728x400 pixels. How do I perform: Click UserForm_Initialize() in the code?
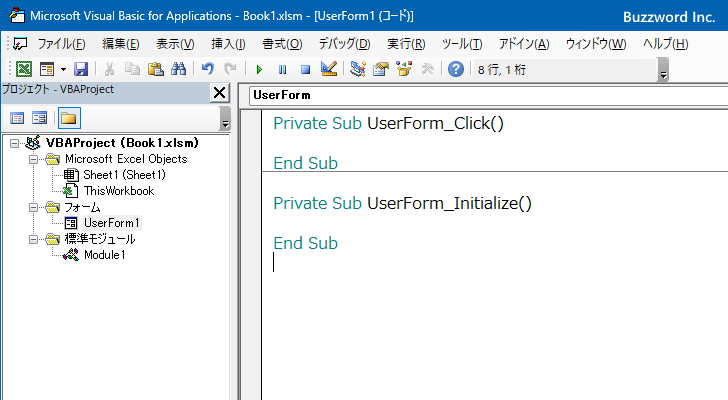(x=449, y=203)
